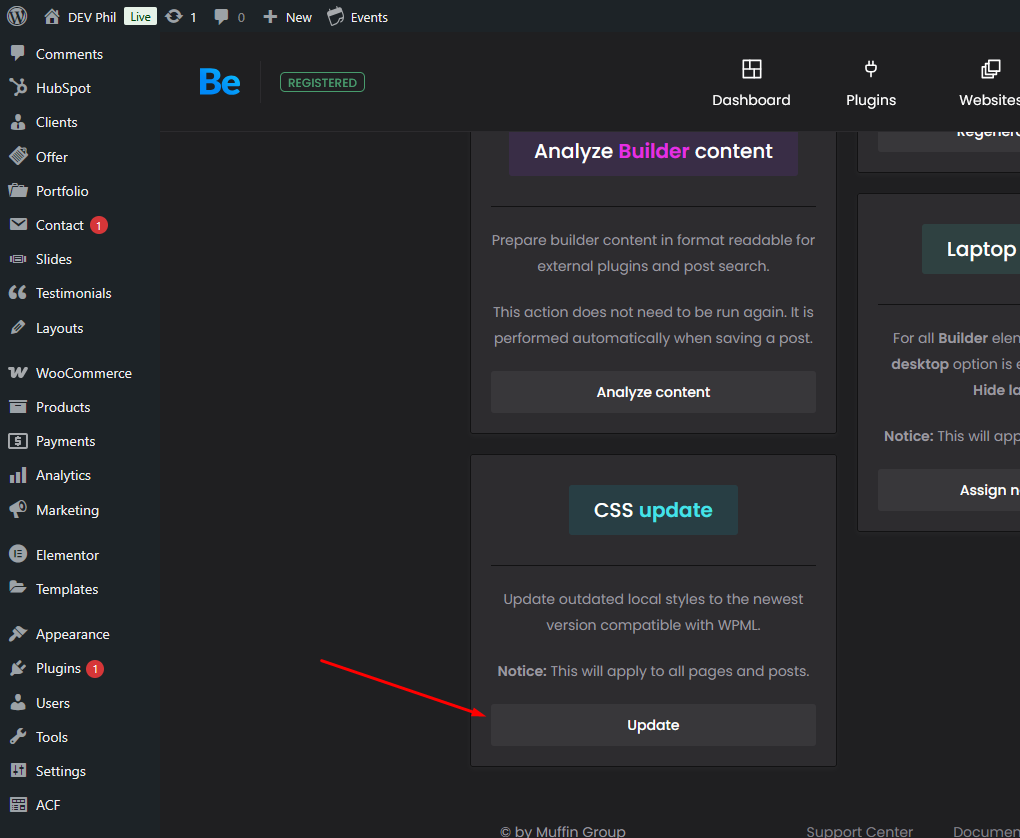Click the CSS Update button
The image size is (1020, 838).
[x=653, y=725]
